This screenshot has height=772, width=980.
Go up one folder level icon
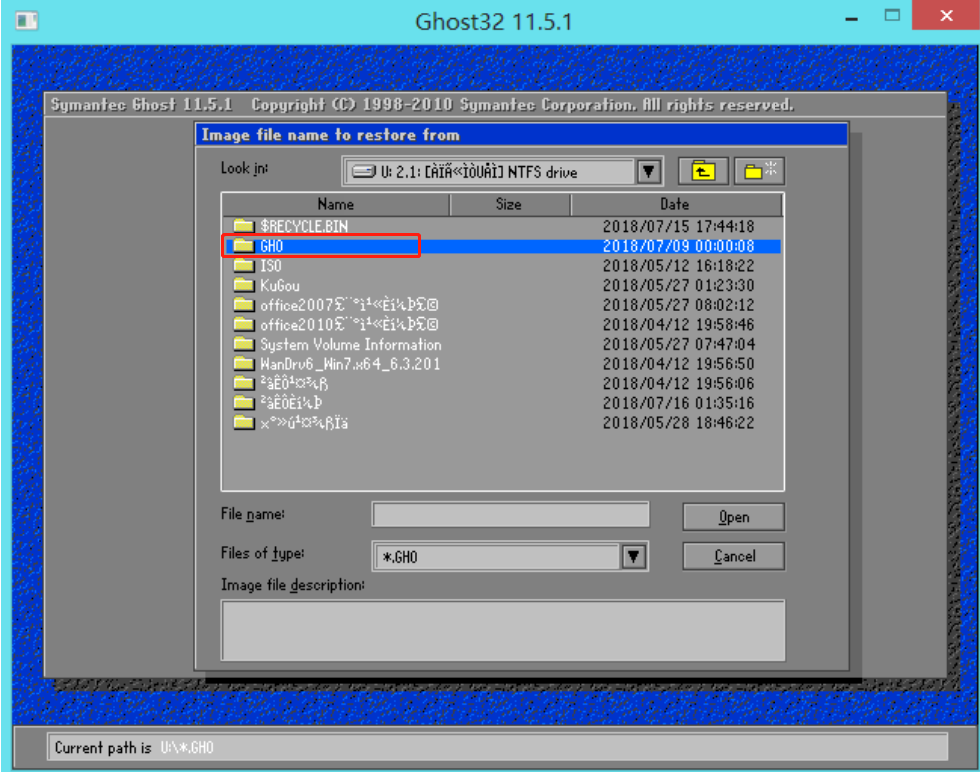tap(703, 171)
